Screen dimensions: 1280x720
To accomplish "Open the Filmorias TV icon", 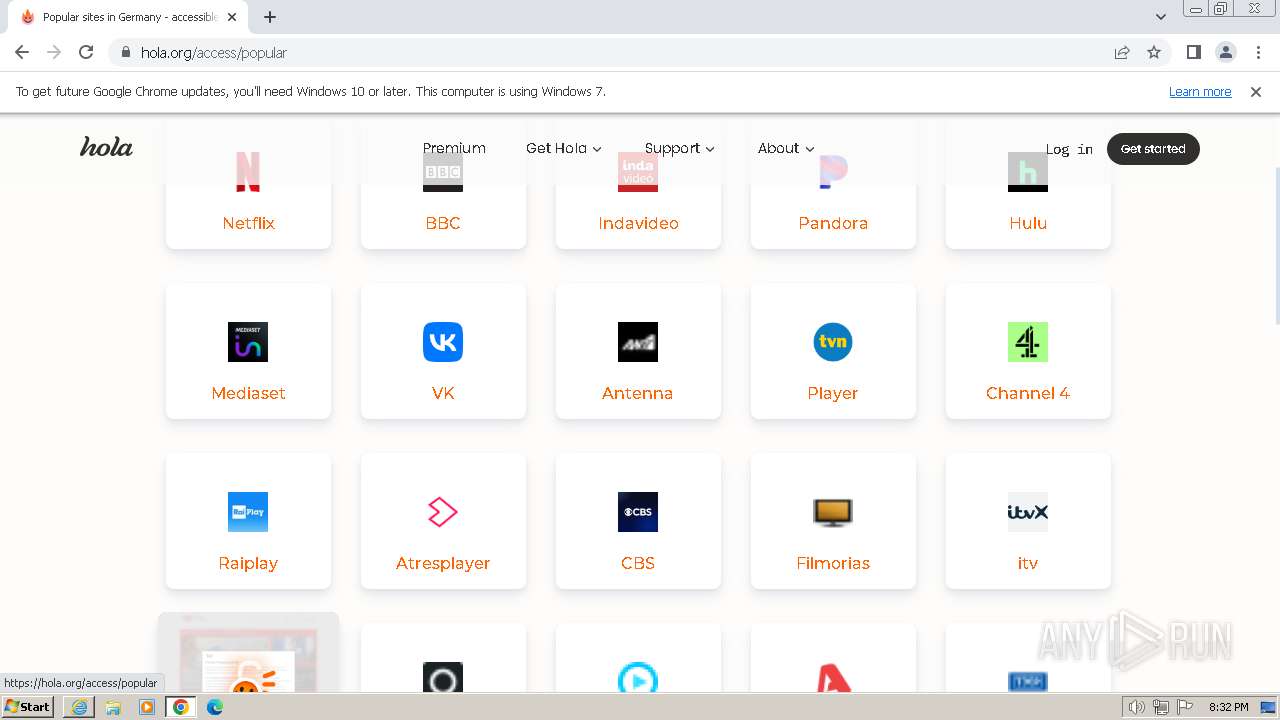I will (833, 512).
